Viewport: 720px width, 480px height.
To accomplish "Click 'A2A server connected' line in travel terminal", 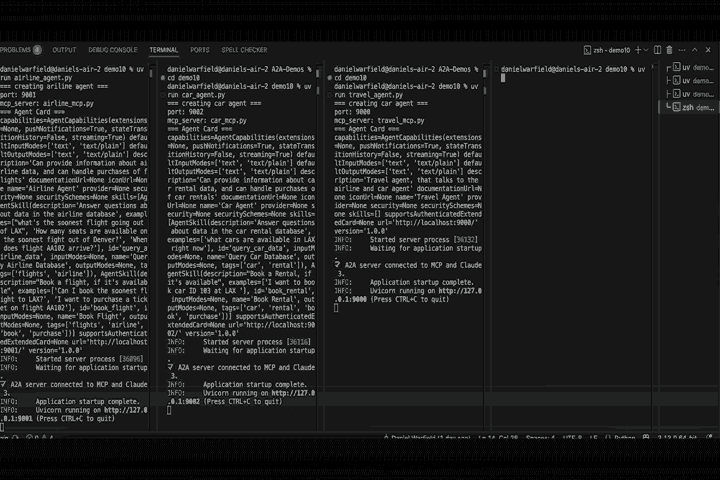I will 408,265.
